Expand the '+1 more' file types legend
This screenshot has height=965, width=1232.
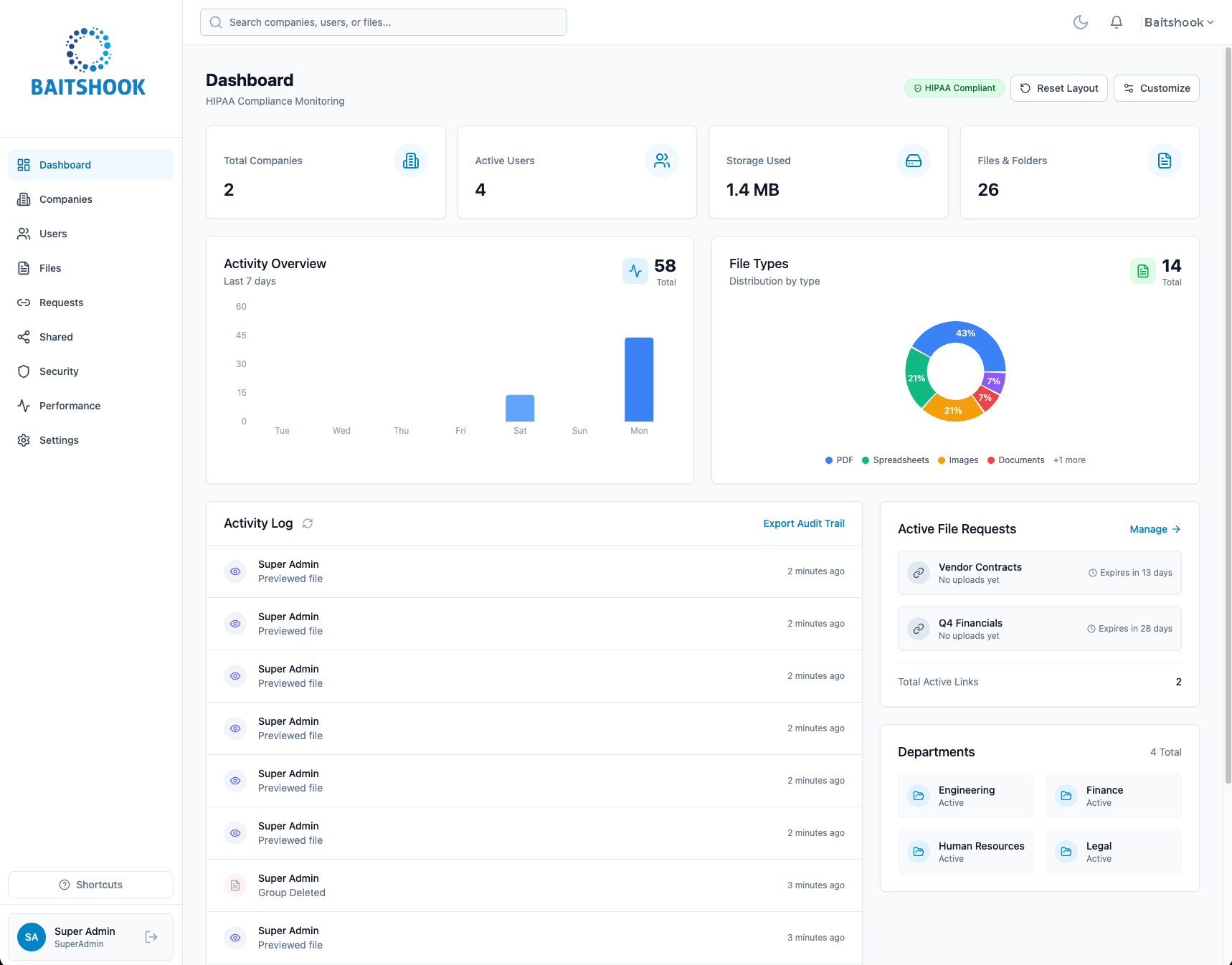pyautogui.click(x=1068, y=460)
